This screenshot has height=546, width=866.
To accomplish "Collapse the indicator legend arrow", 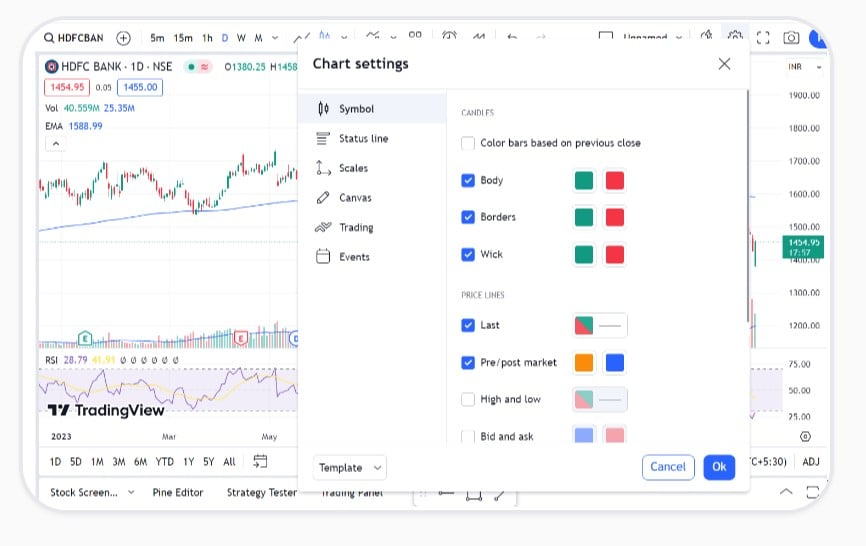I will tap(56, 144).
